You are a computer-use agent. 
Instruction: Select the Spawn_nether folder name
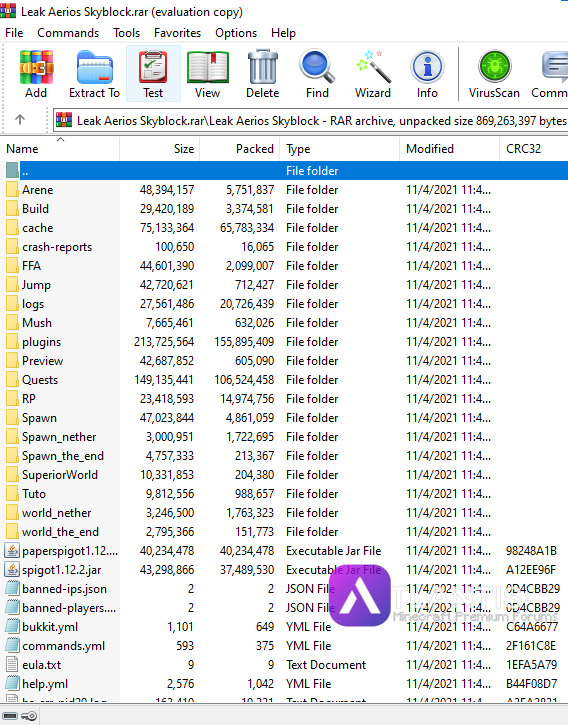pos(59,436)
